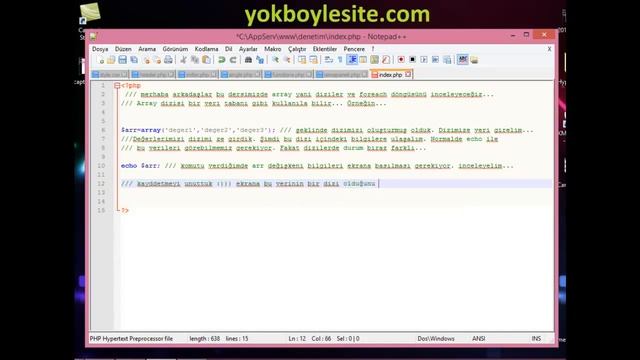Click the Ln : 12 status text
Screen dimensions: 640x360
tap(297, 339)
